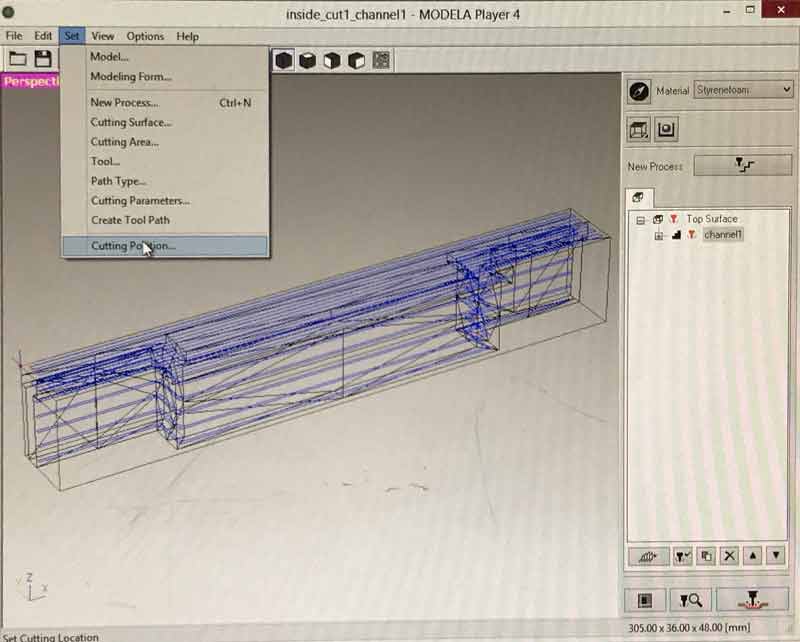Image resolution: width=800 pixels, height=642 pixels.
Task: Choose Create Tool Path menu entry
Action: point(165,220)
